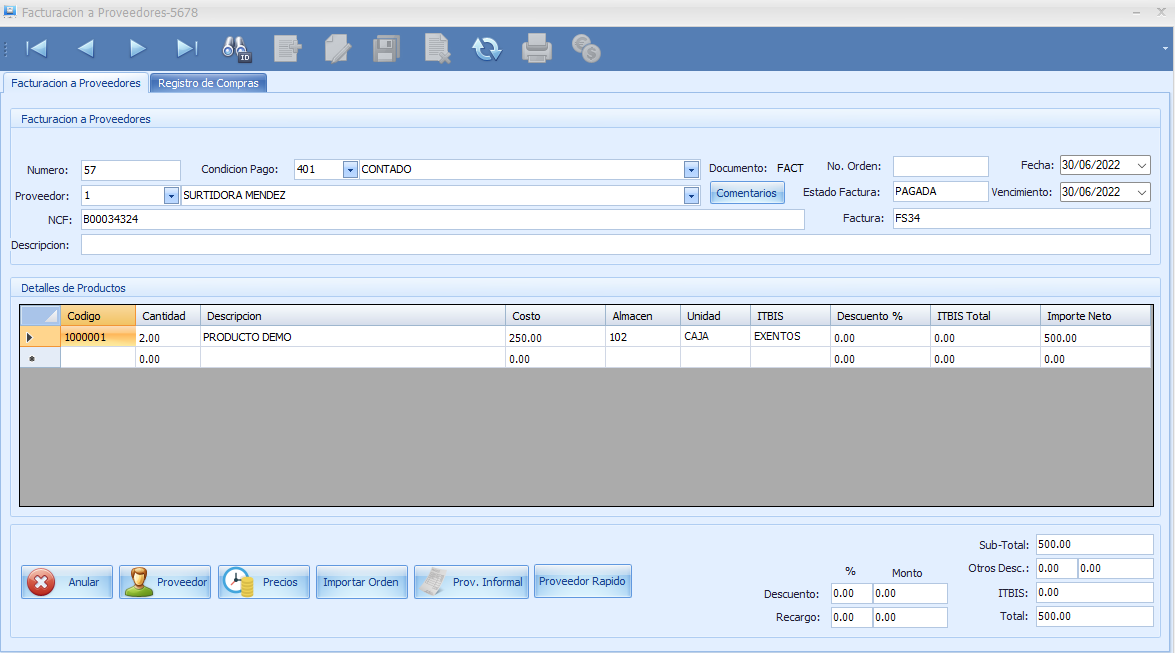The height and width of the screenshot is (653, 1175).
Task: Open the Fecha date picker dropdown
Action: tap(1142, 166)
